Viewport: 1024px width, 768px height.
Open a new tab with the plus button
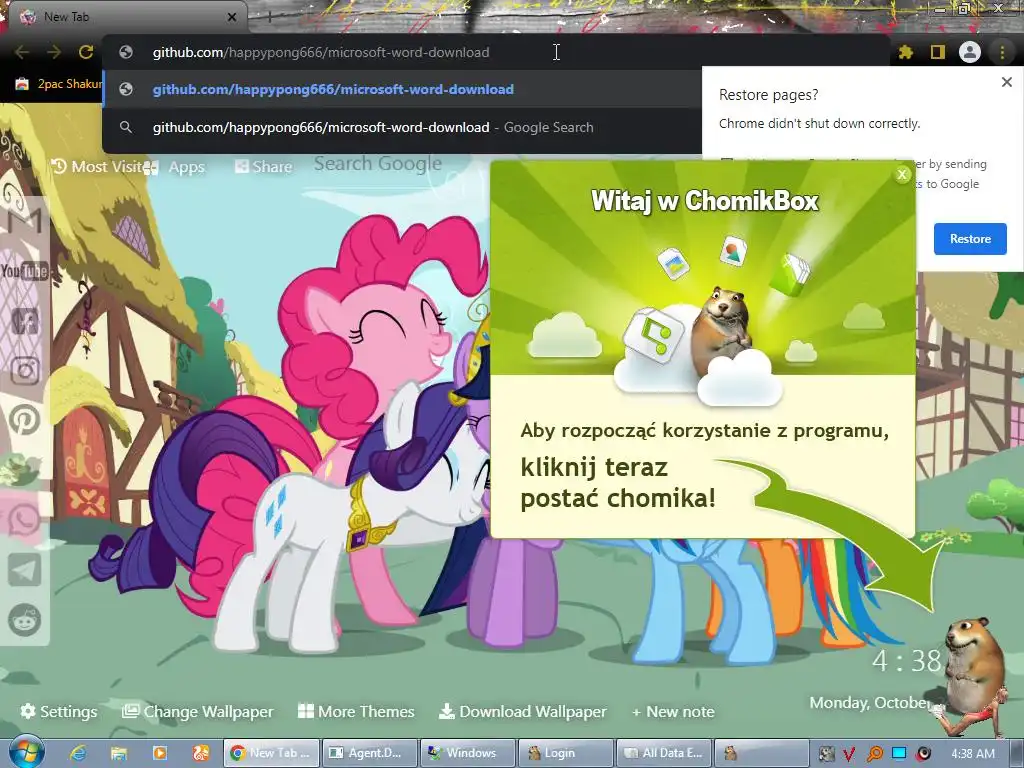[x=269, y=18]
